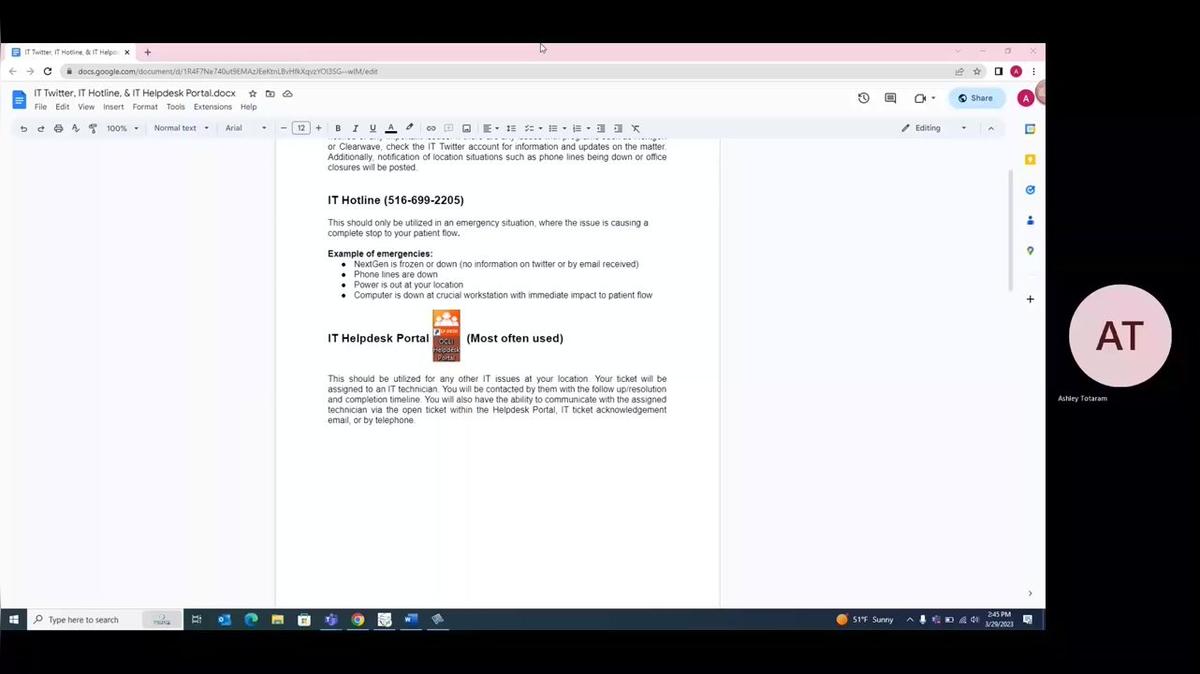The width and height of the screenshot is (1200, 674).
Task: Open version history clock icon
Action: point(863,98)
